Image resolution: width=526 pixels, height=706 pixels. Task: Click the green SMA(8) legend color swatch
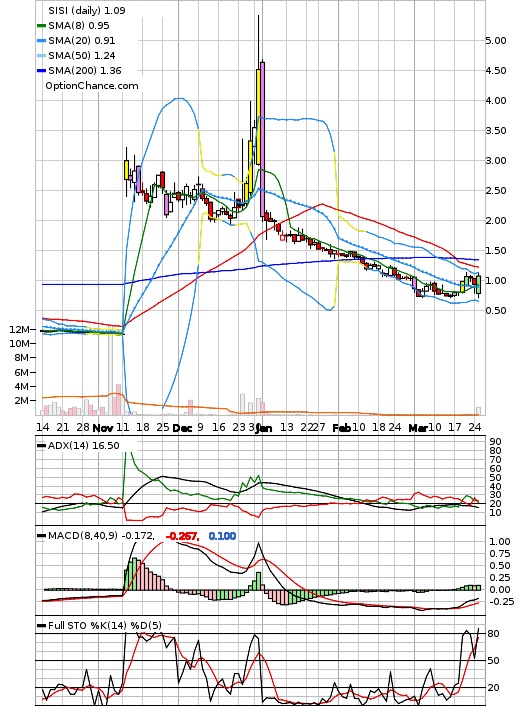(x=41, y=26)
